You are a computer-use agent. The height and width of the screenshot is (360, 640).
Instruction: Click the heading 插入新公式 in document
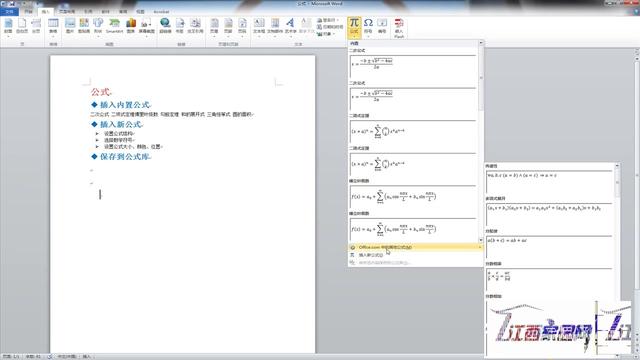pos(121,124)
